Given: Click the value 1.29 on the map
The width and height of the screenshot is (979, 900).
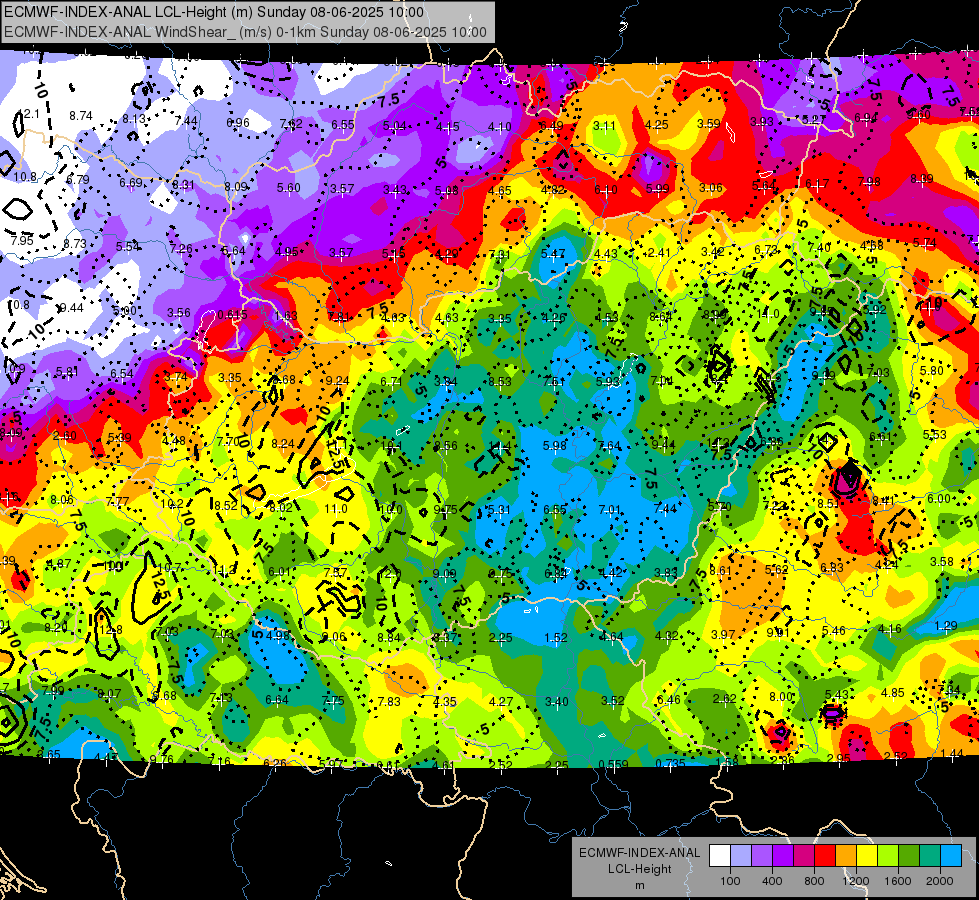Looking at the screenshot, I should coord(946,625).
